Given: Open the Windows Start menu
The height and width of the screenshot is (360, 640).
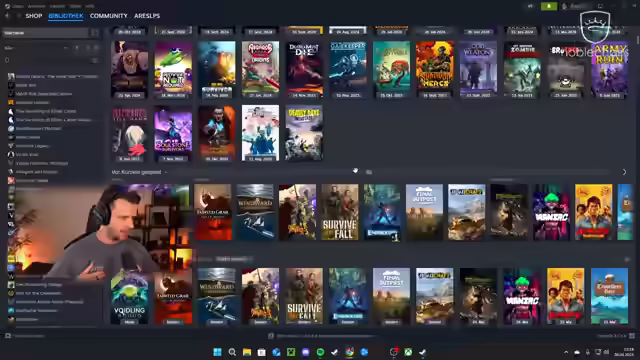Looking at the screenshot, I should coord(218,352).
